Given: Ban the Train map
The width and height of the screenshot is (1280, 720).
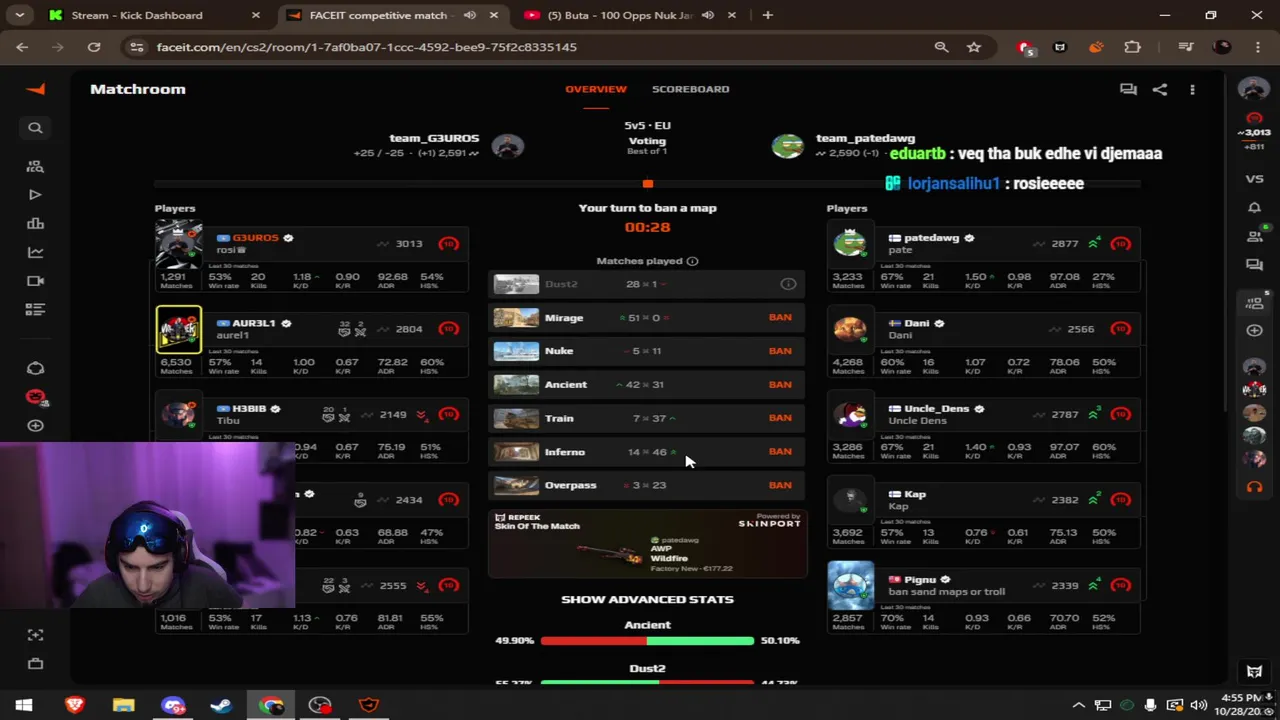Looking at the screenshot, I should pyautogui.click(x=780, y=418).
